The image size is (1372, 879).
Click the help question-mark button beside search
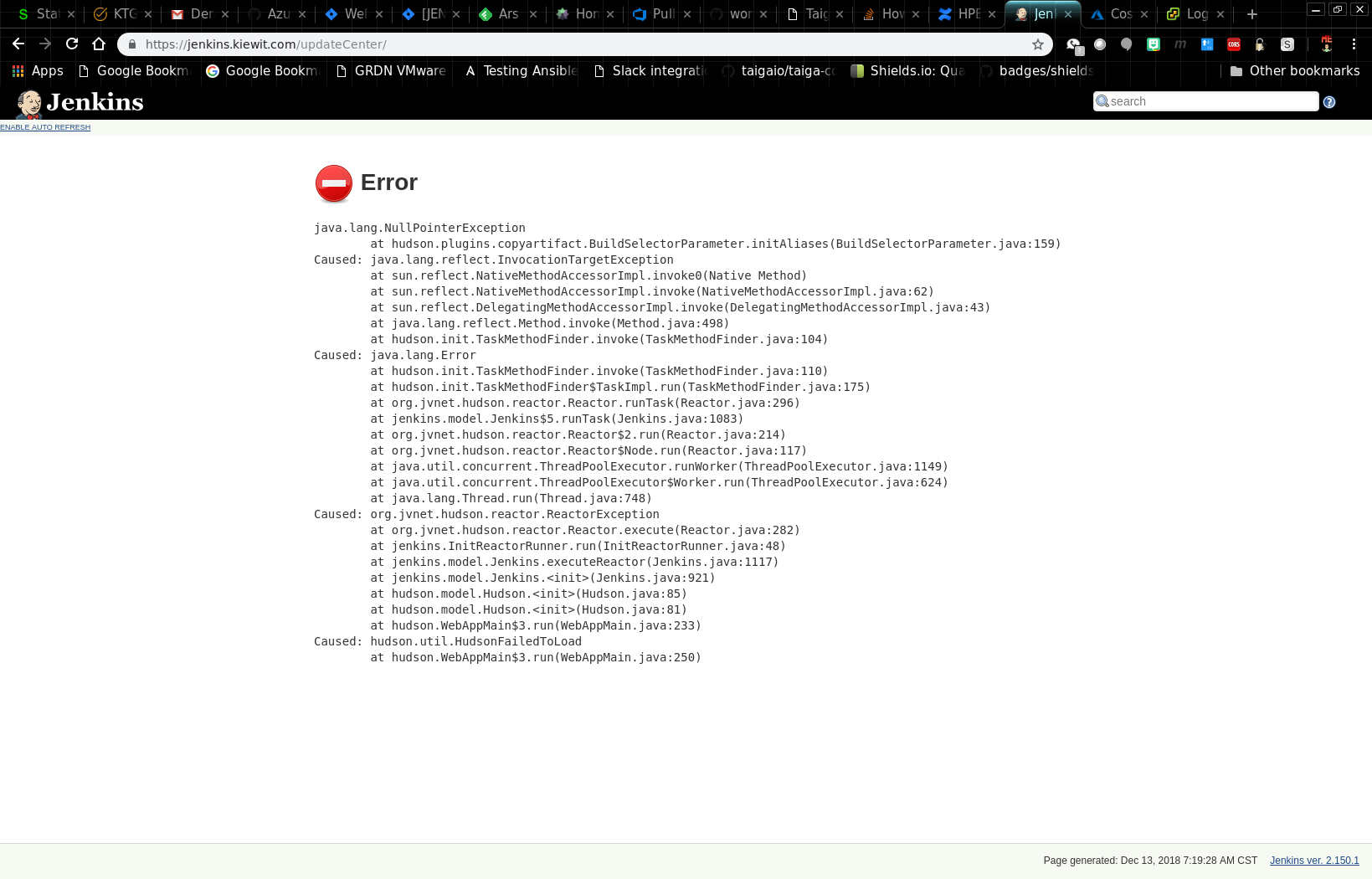(1329, 101)
